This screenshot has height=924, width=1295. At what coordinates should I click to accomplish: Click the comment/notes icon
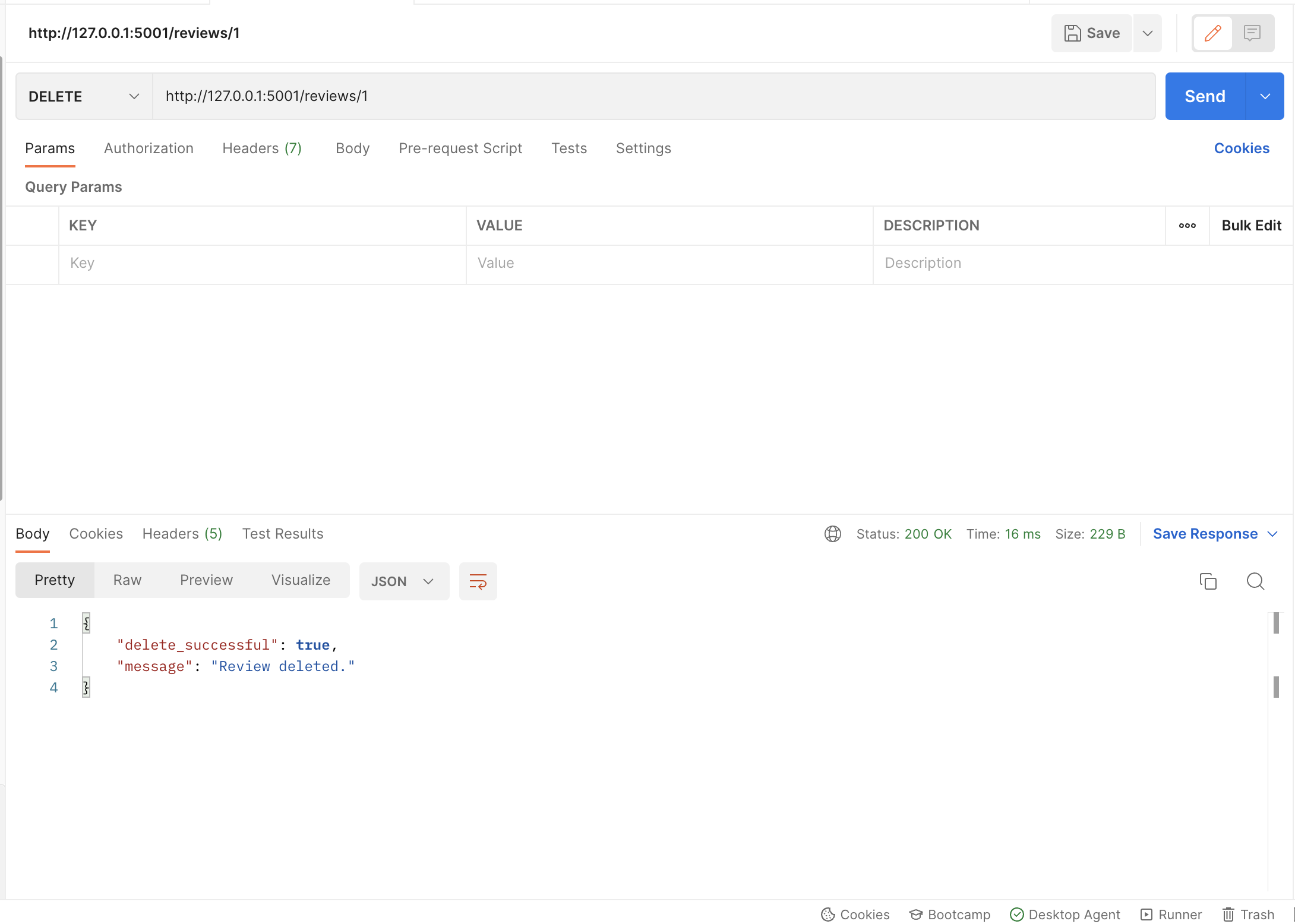pos(1252,33)
